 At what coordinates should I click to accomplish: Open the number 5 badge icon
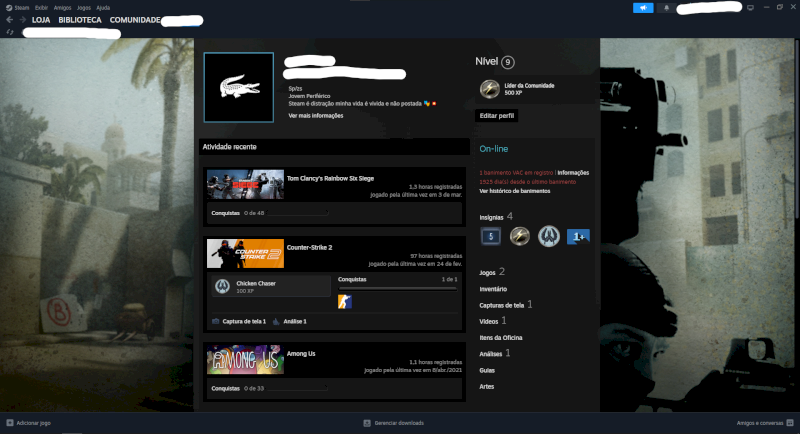click(x=491, y=236)
